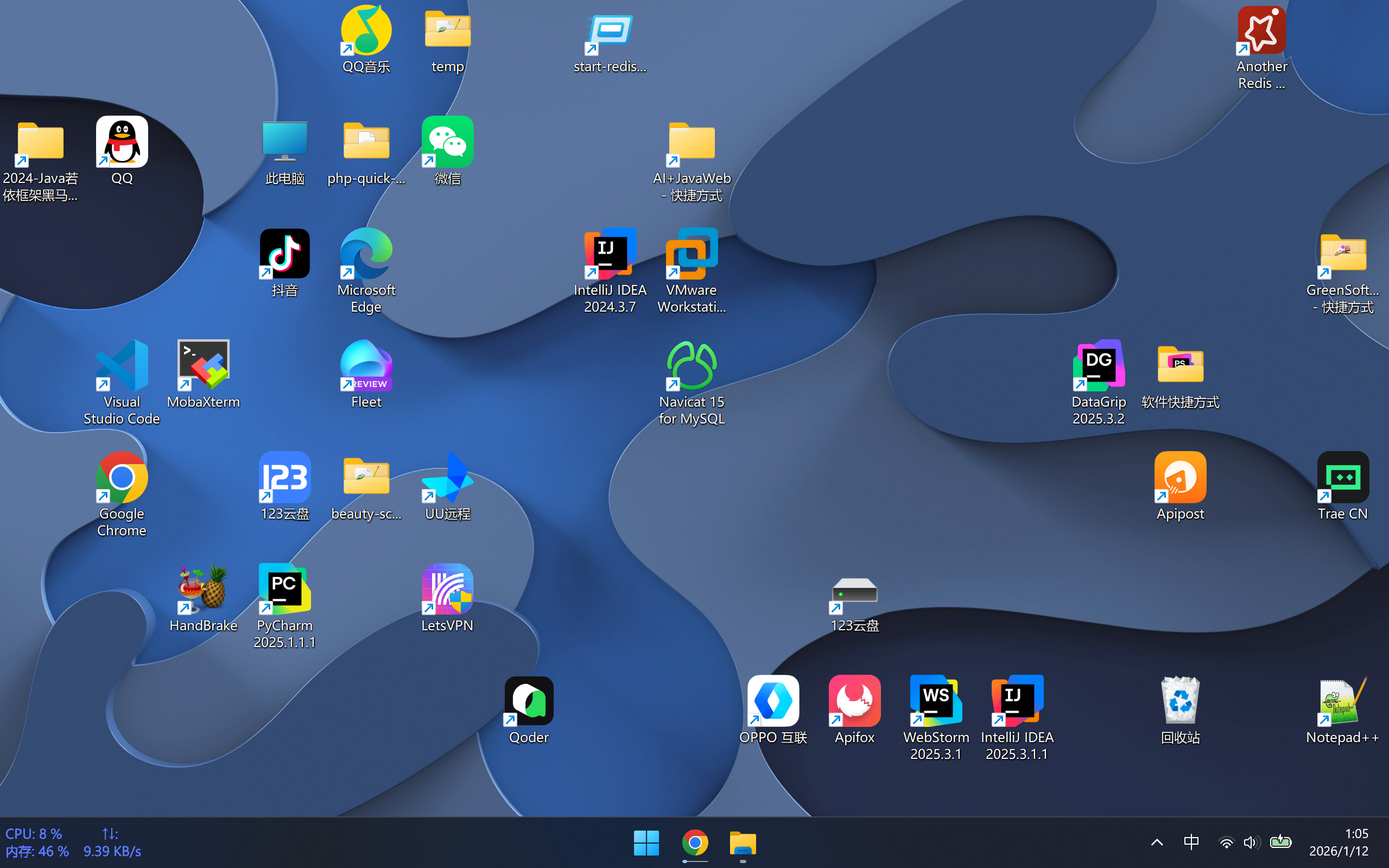The height and width of the screenshot is (868, 1389).
Task: Select the OPPO 互联 icon
Action: [x=773, y=700]
